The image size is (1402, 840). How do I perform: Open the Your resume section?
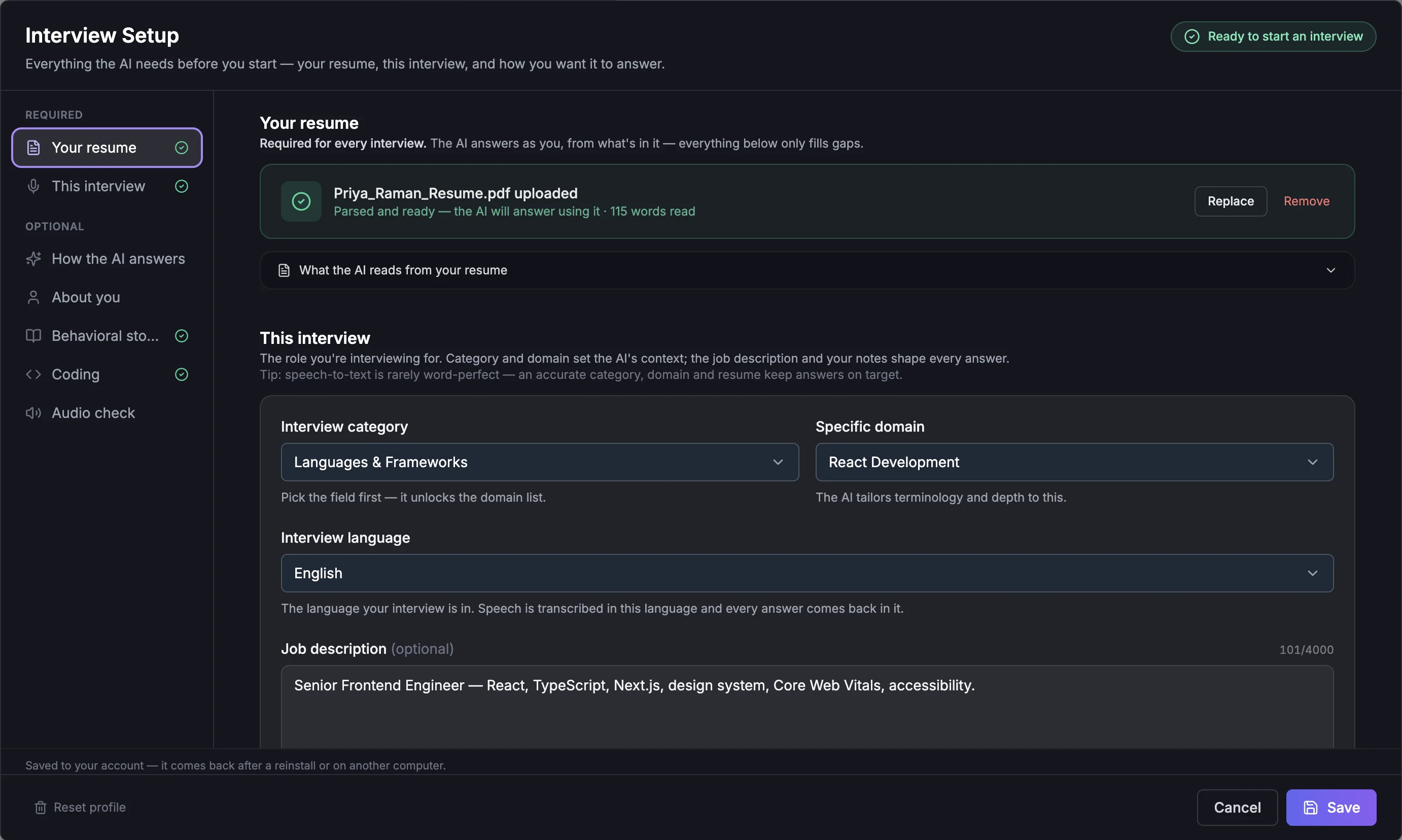(107, 148)
